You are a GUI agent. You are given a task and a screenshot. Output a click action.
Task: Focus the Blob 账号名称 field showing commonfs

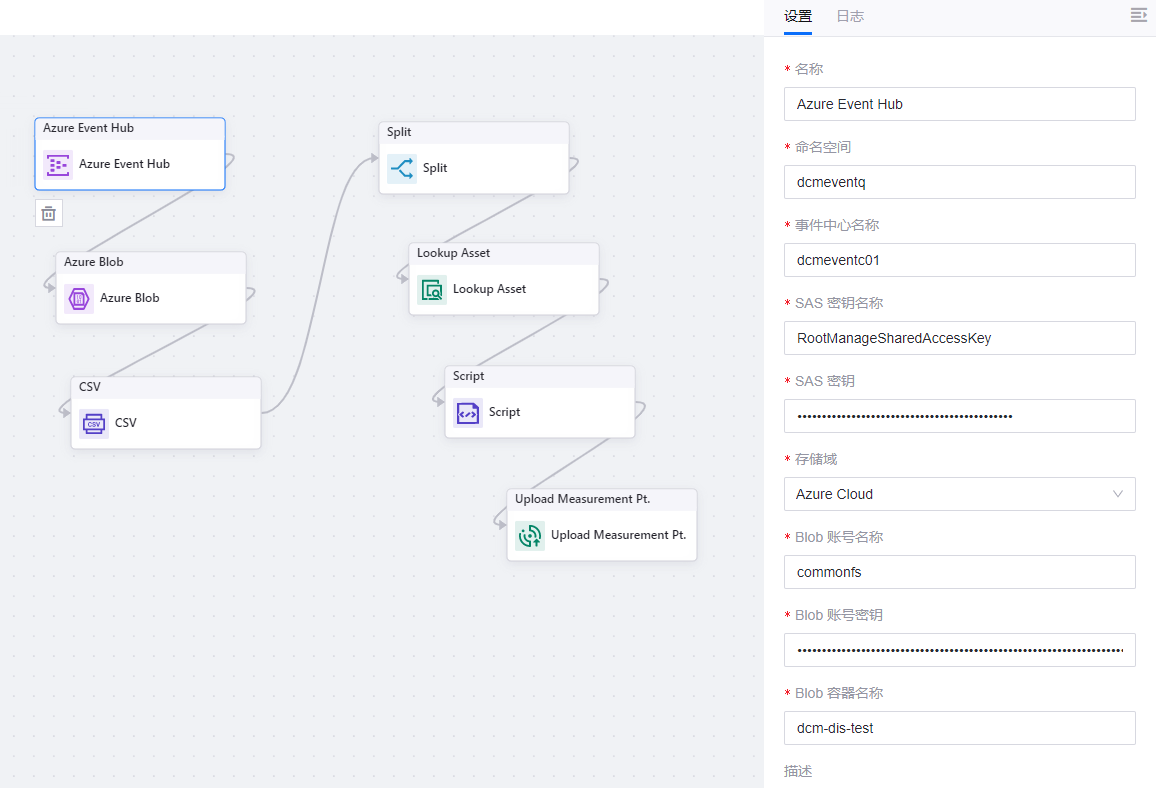pos(959,572)
